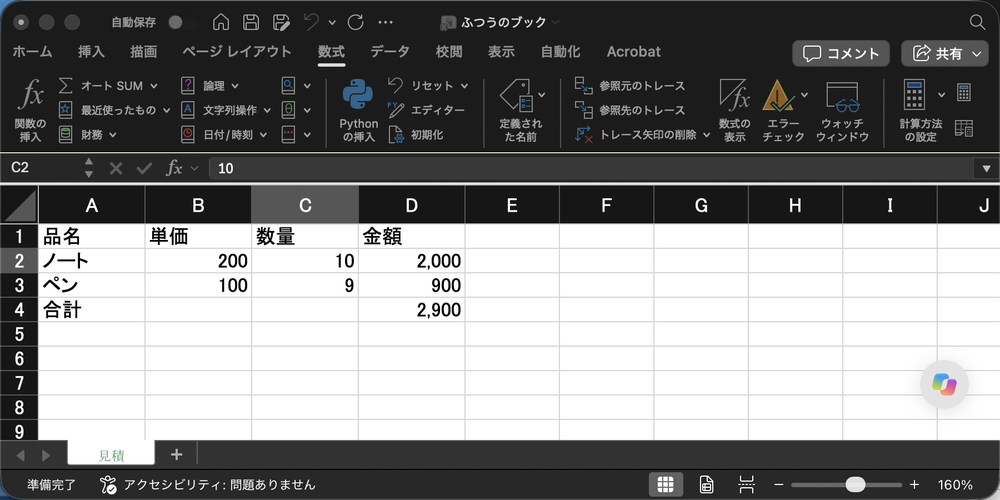Screen dimensions: 1000x500
Task: Open the Review (校閲) tab
Action: (449, 52)
